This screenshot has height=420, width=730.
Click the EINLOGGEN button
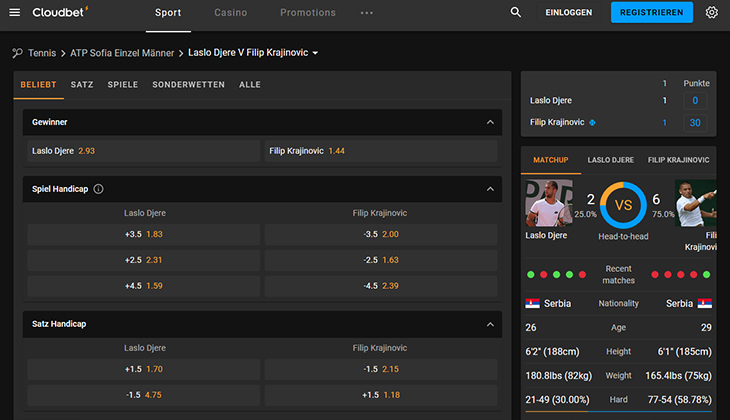(568, 13)
